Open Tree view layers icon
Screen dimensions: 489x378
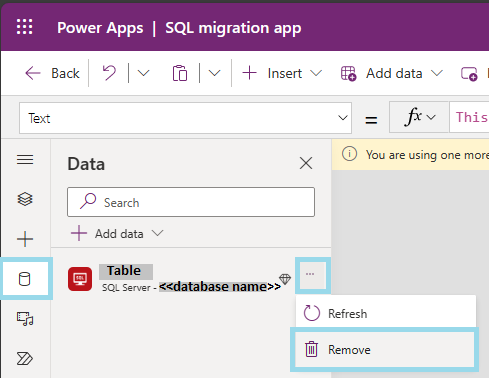click(x=25, y=199)
